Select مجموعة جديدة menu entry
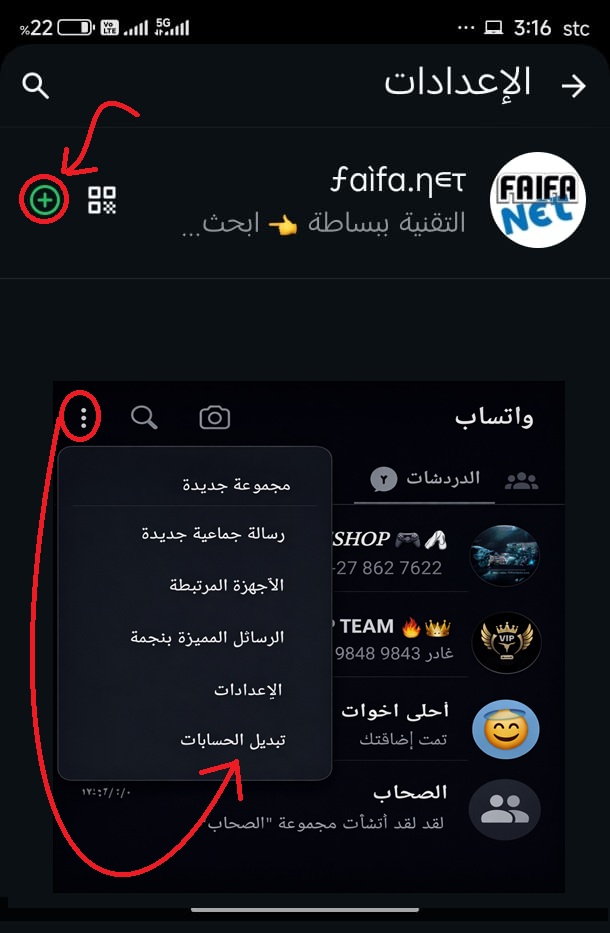 pos(236,485)
